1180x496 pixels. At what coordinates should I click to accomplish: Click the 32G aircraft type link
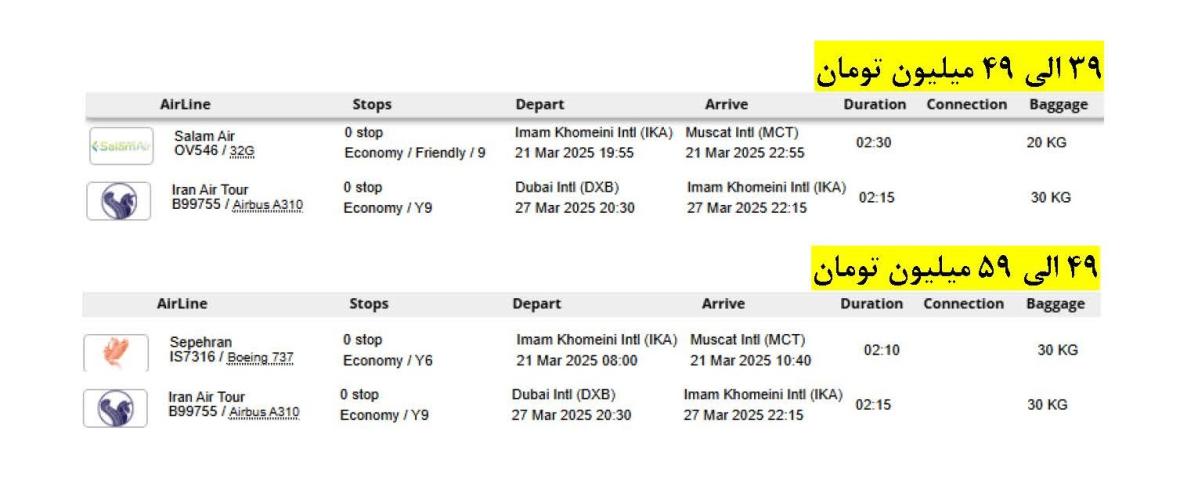coord(242,151)
